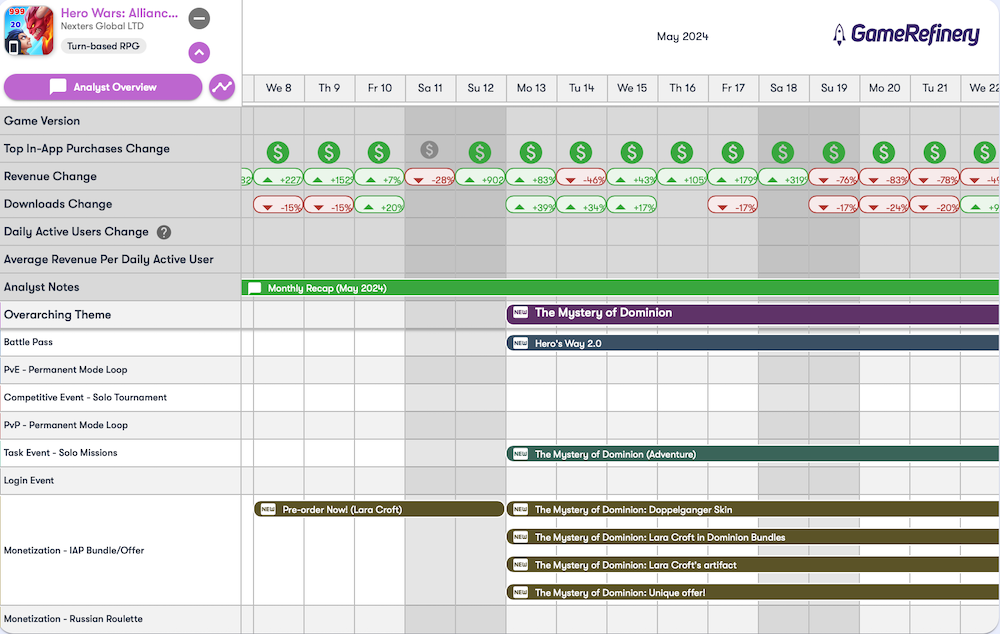This screenshot has width=1000, height=634.
Task: Click the Nexters Global LTD publisher name
Action: [102, 26]
